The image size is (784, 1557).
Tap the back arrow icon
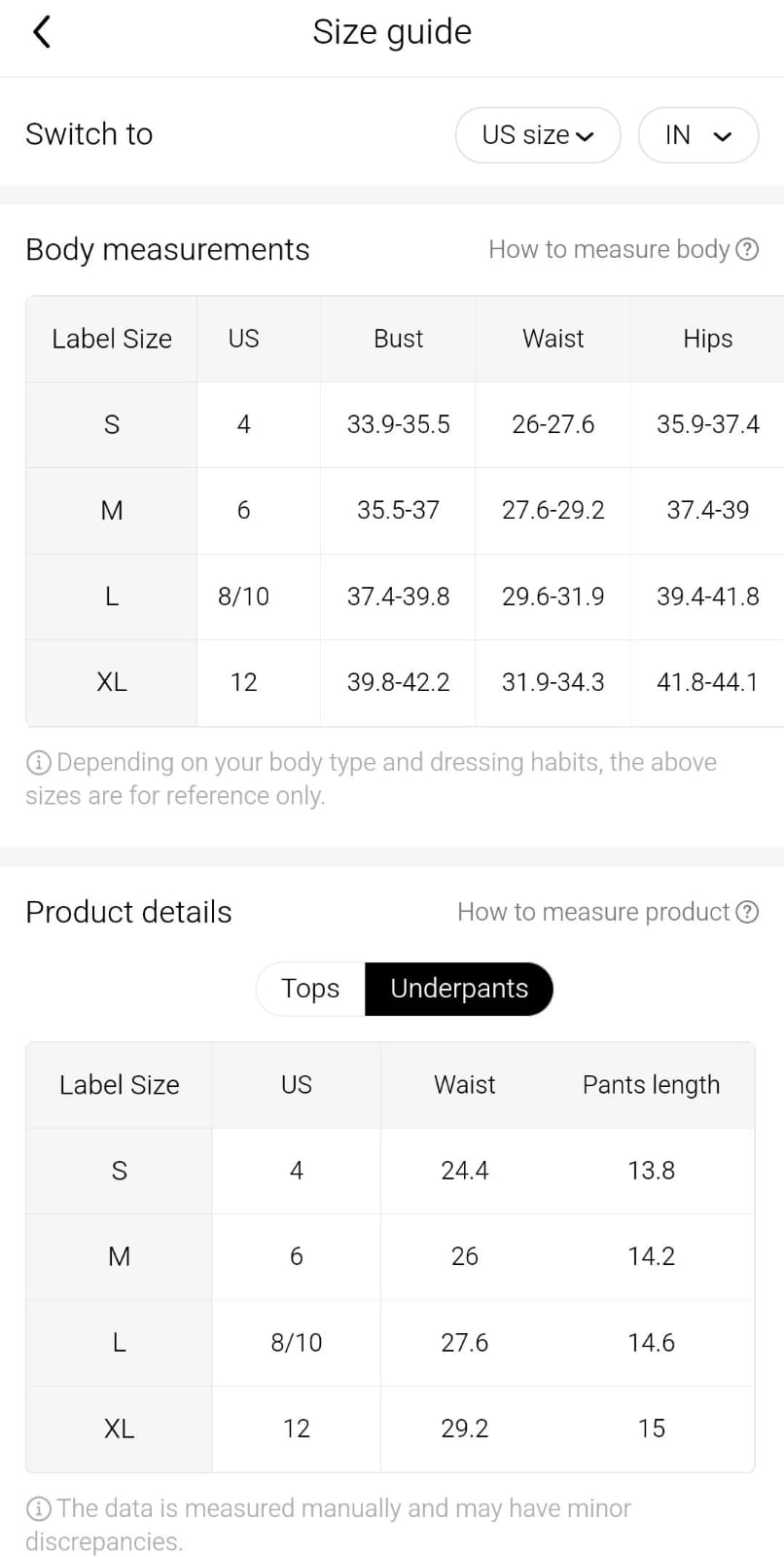click(41, 32)
